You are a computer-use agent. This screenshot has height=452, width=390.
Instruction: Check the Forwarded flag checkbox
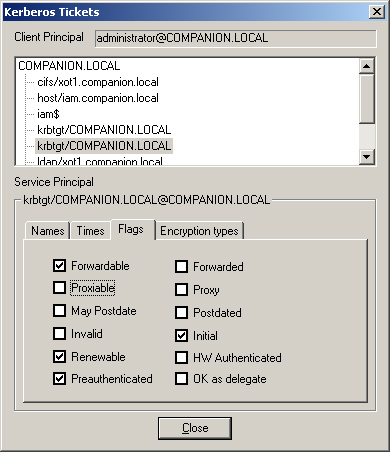(x=181, y=266)
